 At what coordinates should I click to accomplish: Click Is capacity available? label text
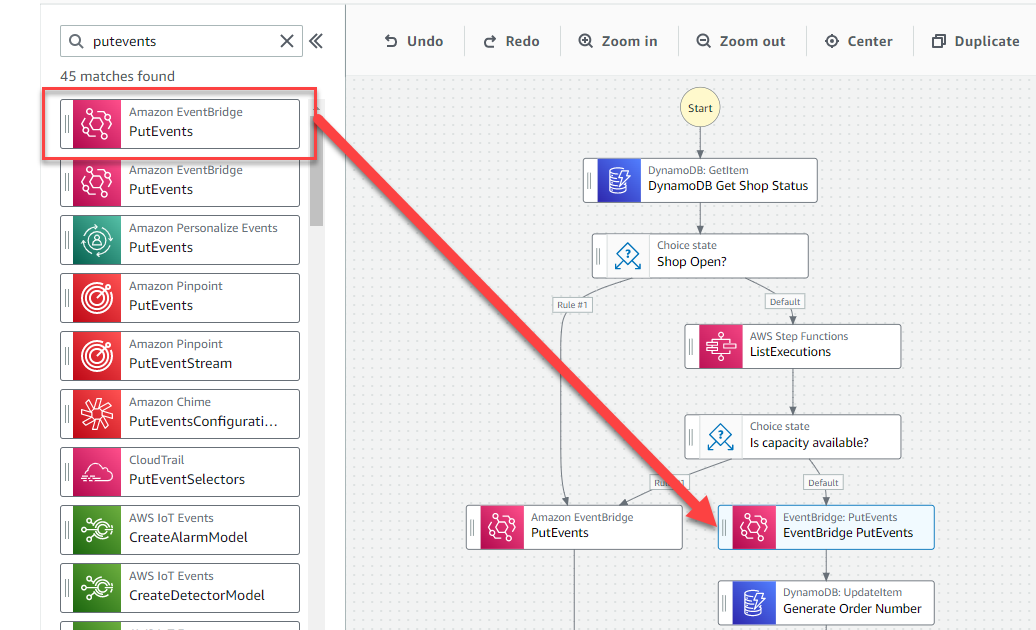pyautogui.click(x=809, y=443)
